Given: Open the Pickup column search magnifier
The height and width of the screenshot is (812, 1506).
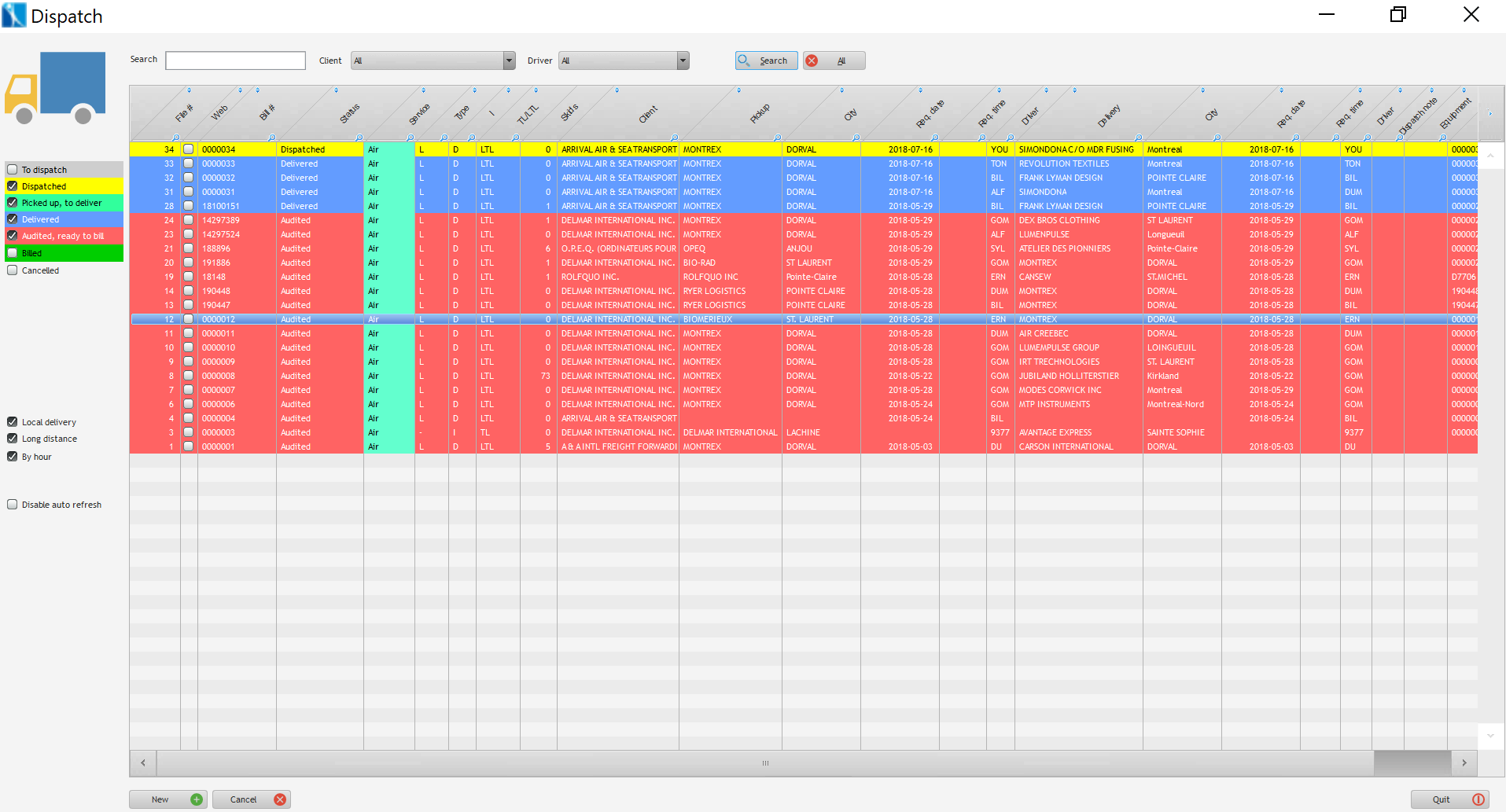Looking at the screenshot, I should (778, 138).
